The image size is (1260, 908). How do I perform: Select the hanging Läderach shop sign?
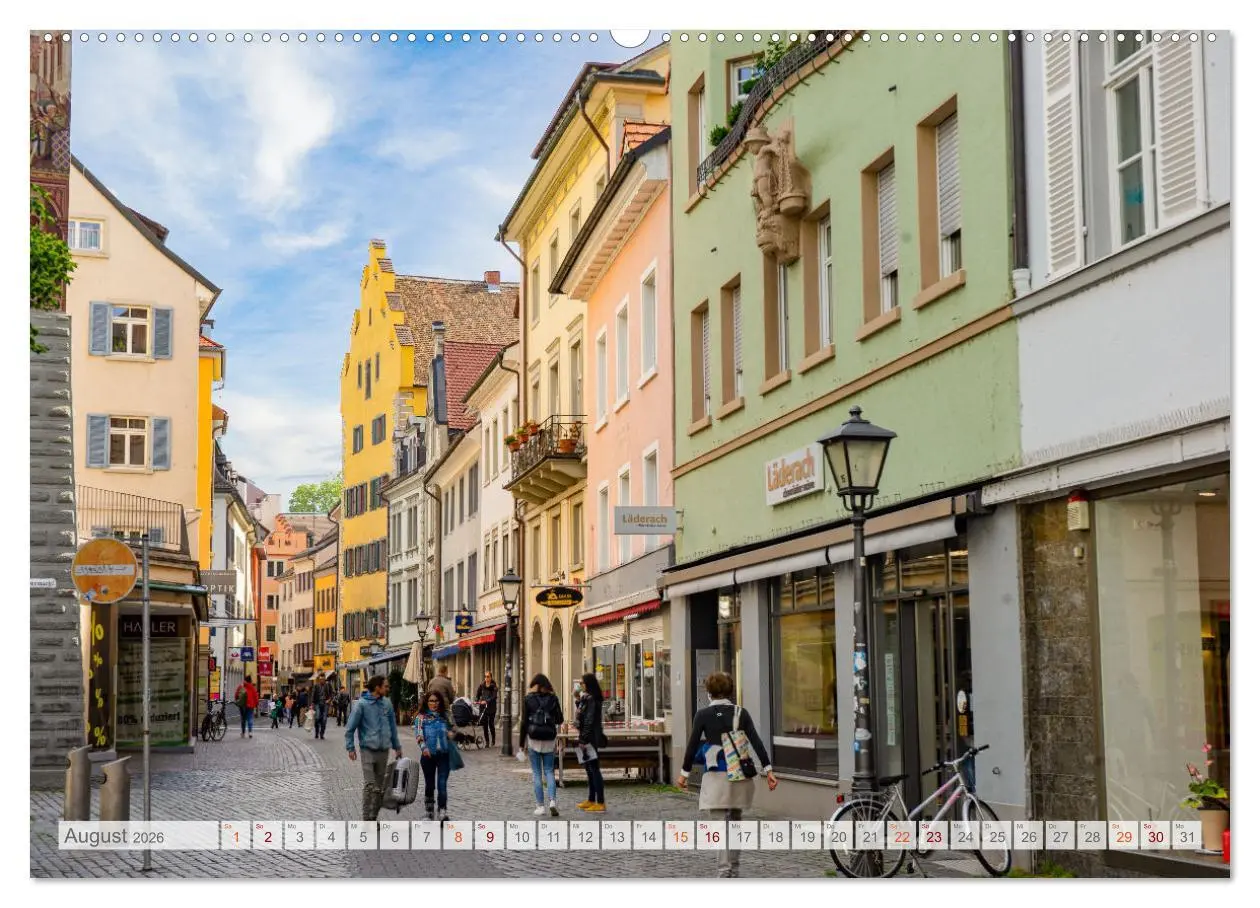[x=645, y=520]
